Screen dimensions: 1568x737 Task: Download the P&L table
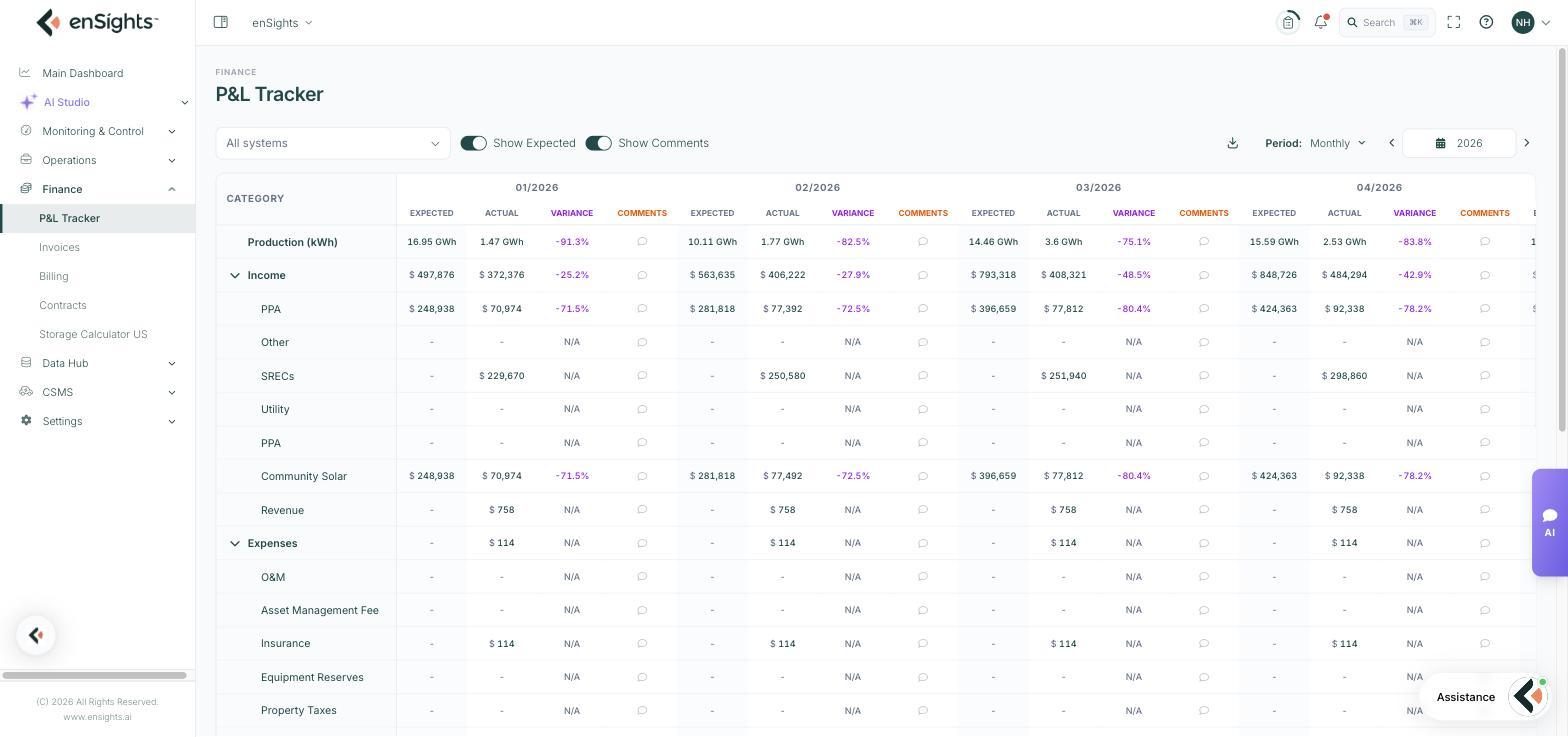tap(1233, 143)
